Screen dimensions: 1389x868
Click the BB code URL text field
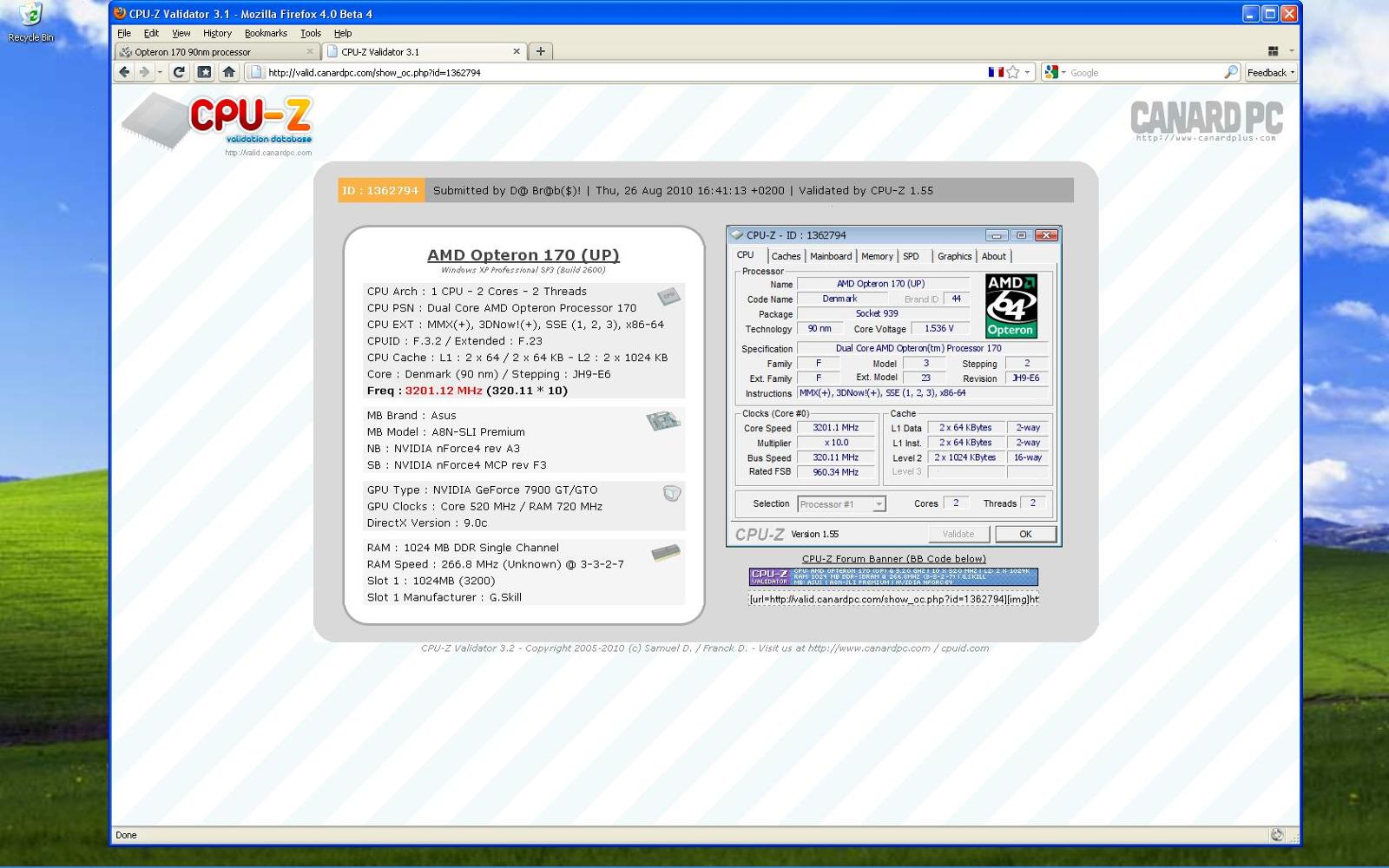tap(893, 599)
